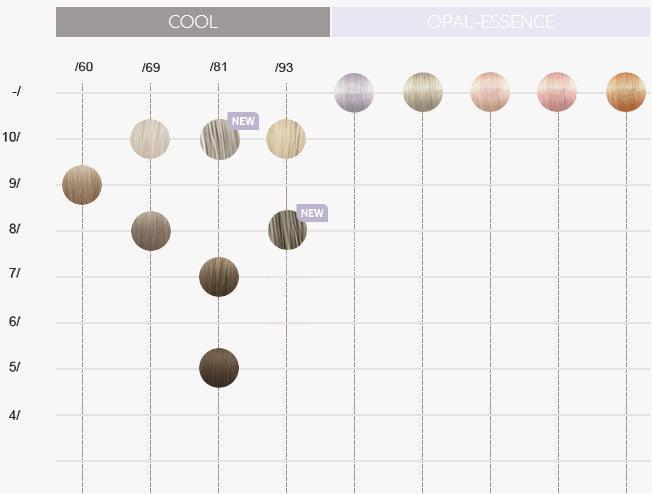652x494 pixels.
Task: Click the /60 column label
Action: [x=84, y=67]
